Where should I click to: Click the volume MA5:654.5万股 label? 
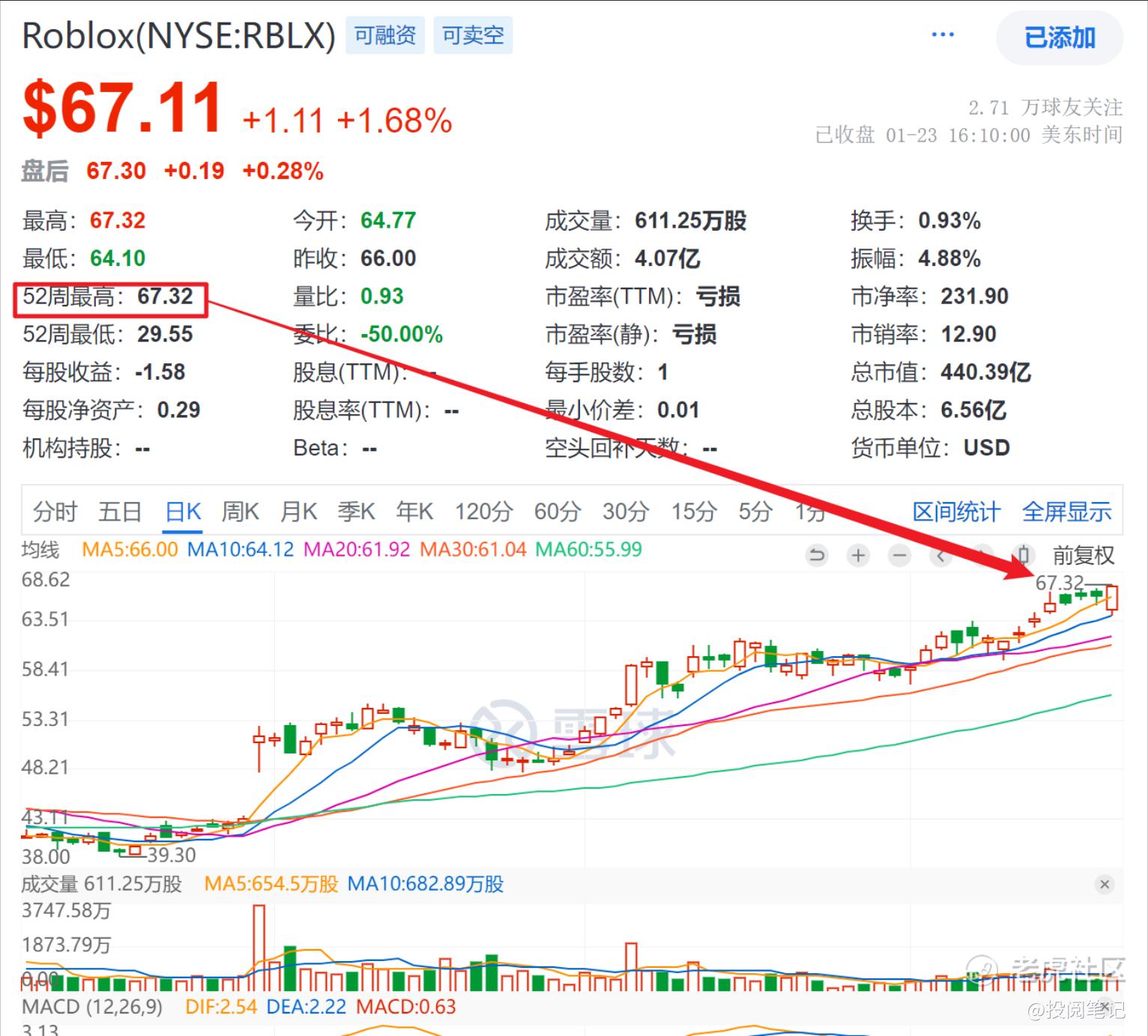[x=271, y=885]
